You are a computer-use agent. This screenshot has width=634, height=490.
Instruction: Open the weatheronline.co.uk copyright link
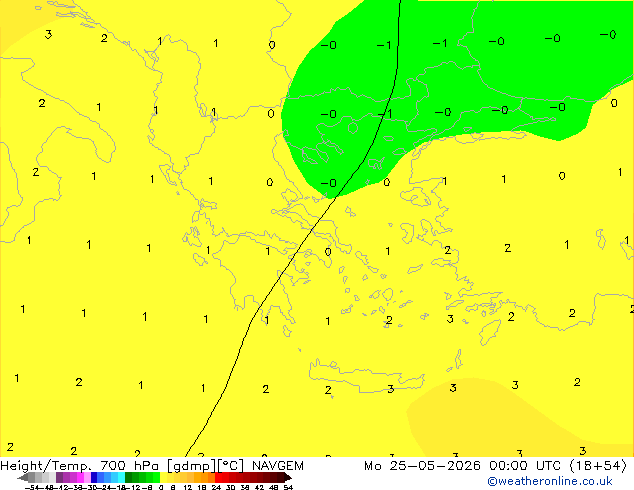click(x=550, y=481)
